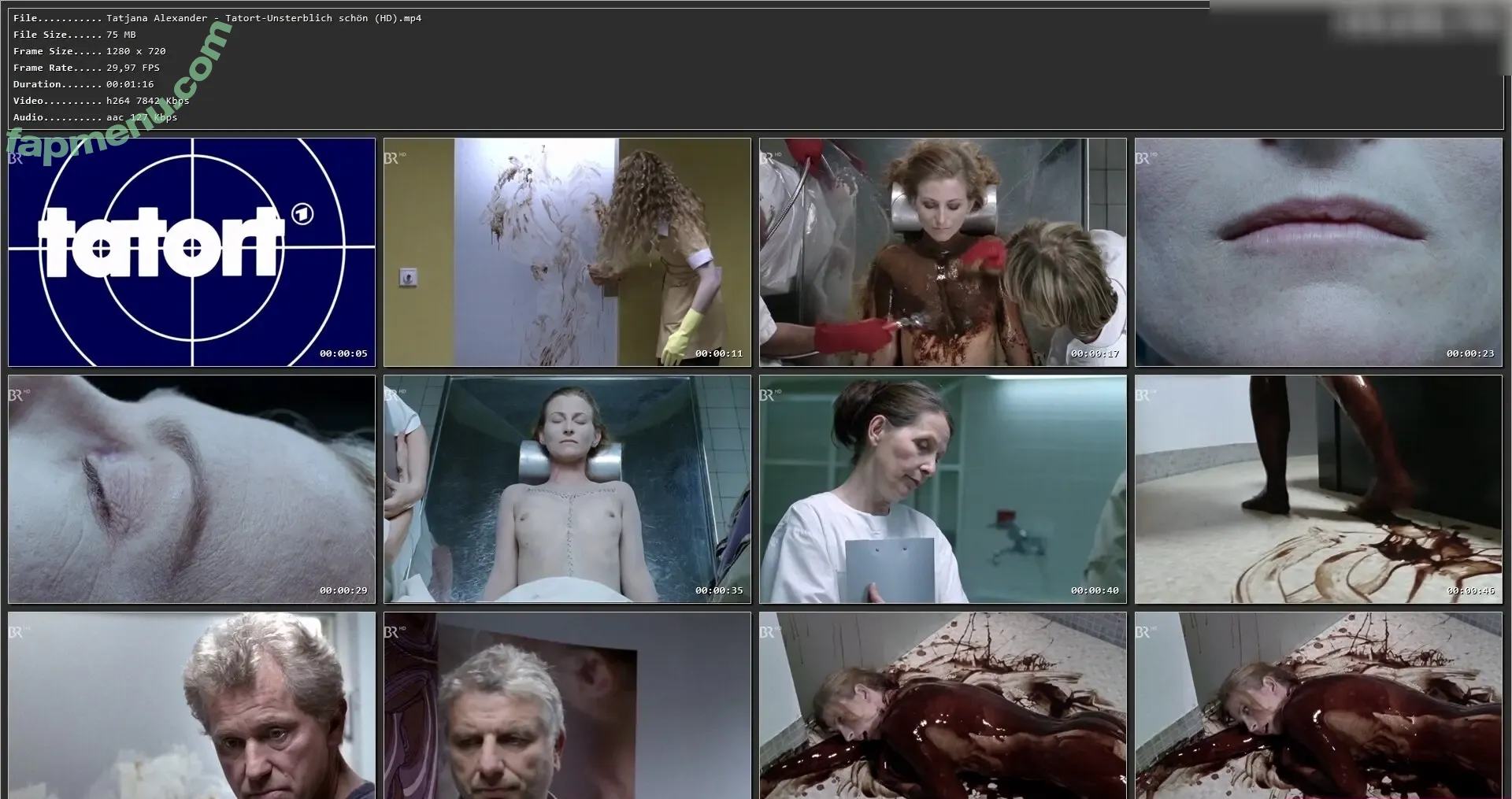
Task: Click the 'Video' codec line h264 7842 Kbps
Action: pyautogui.click(x=148, y=101)
